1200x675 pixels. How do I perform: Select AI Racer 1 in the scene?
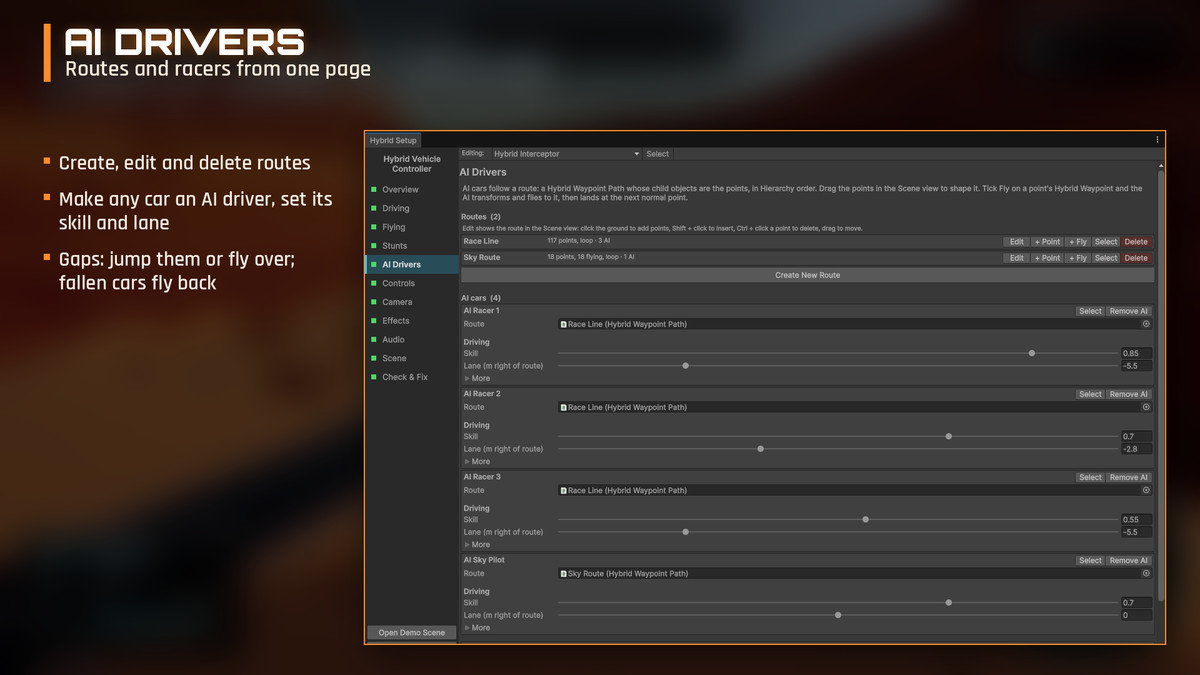click(x=1090, y=311)
